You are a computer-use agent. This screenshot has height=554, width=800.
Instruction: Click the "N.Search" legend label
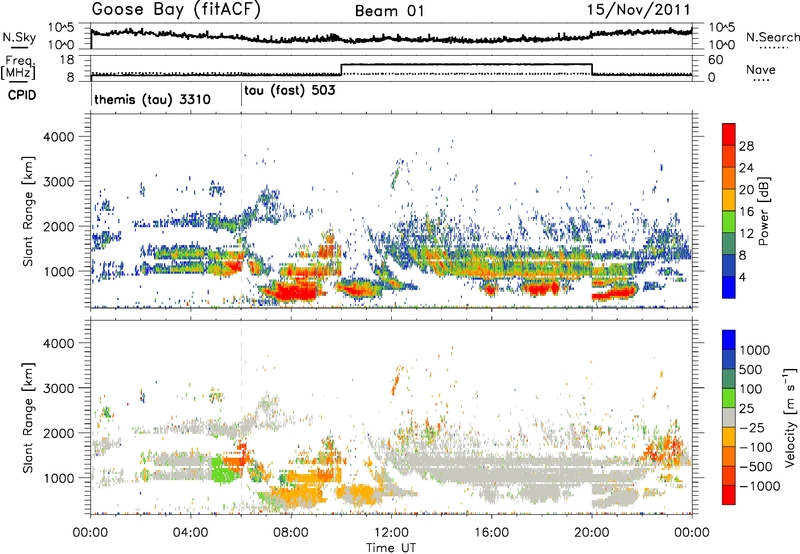coord(772,37)
